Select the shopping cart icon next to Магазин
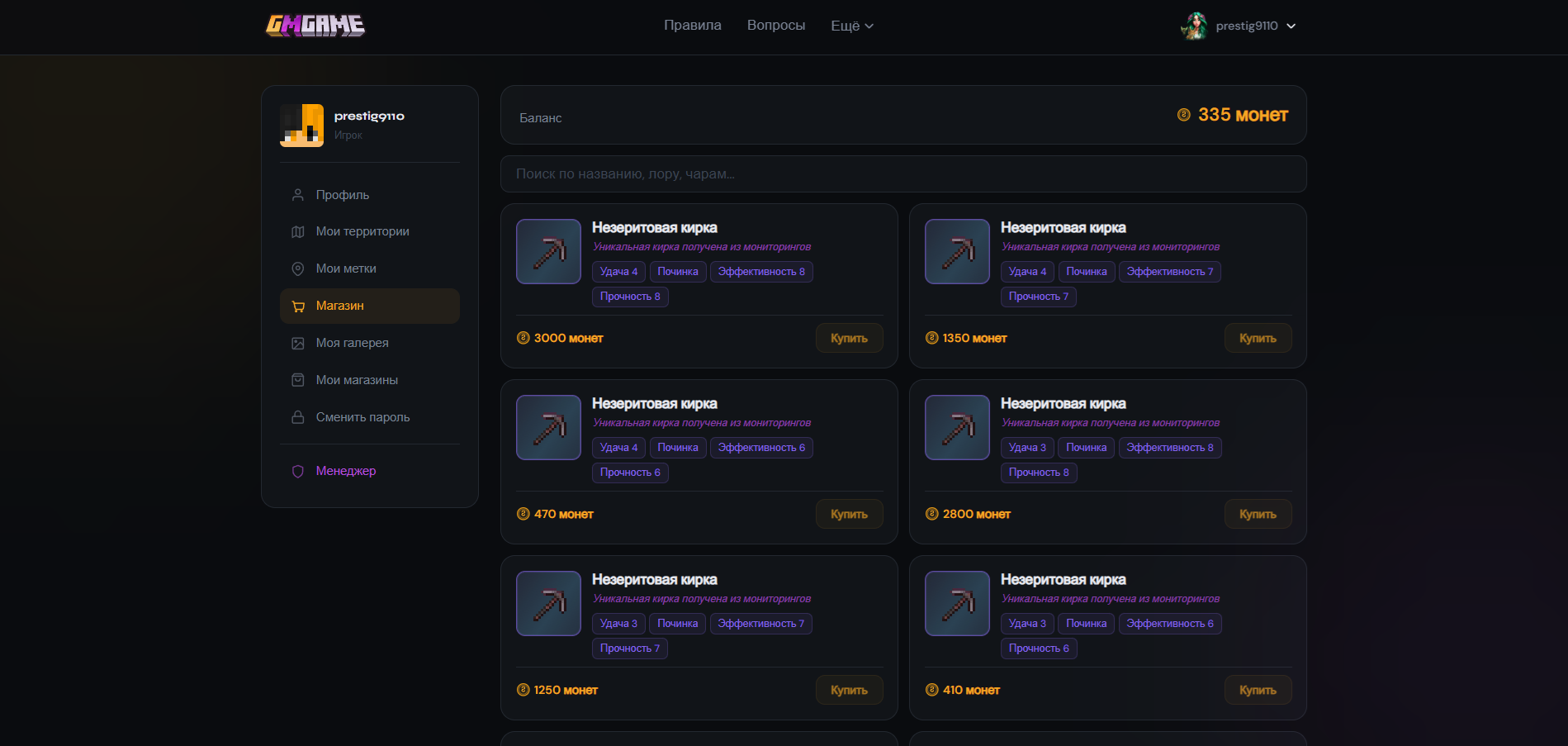Viewport: 1568px width, 746px height. (297, 306)
